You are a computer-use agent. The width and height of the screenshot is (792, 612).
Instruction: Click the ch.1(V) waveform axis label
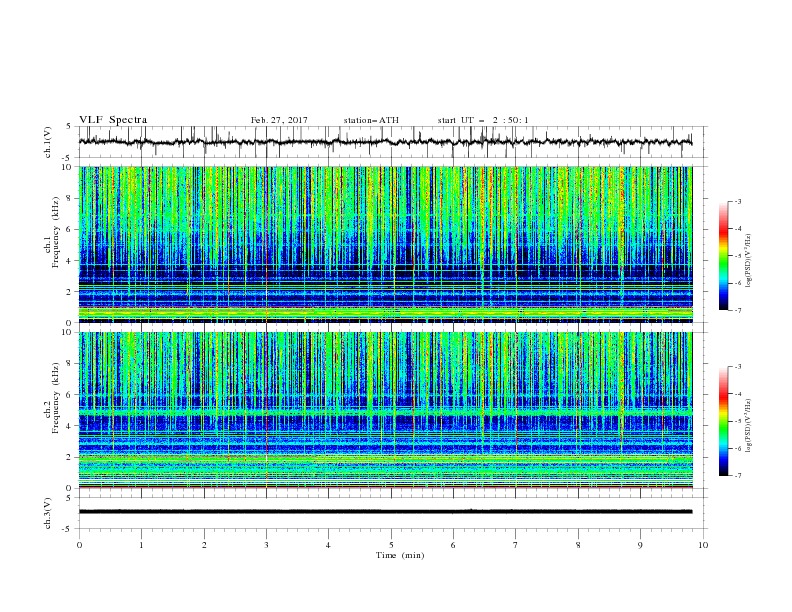(48, 142)
